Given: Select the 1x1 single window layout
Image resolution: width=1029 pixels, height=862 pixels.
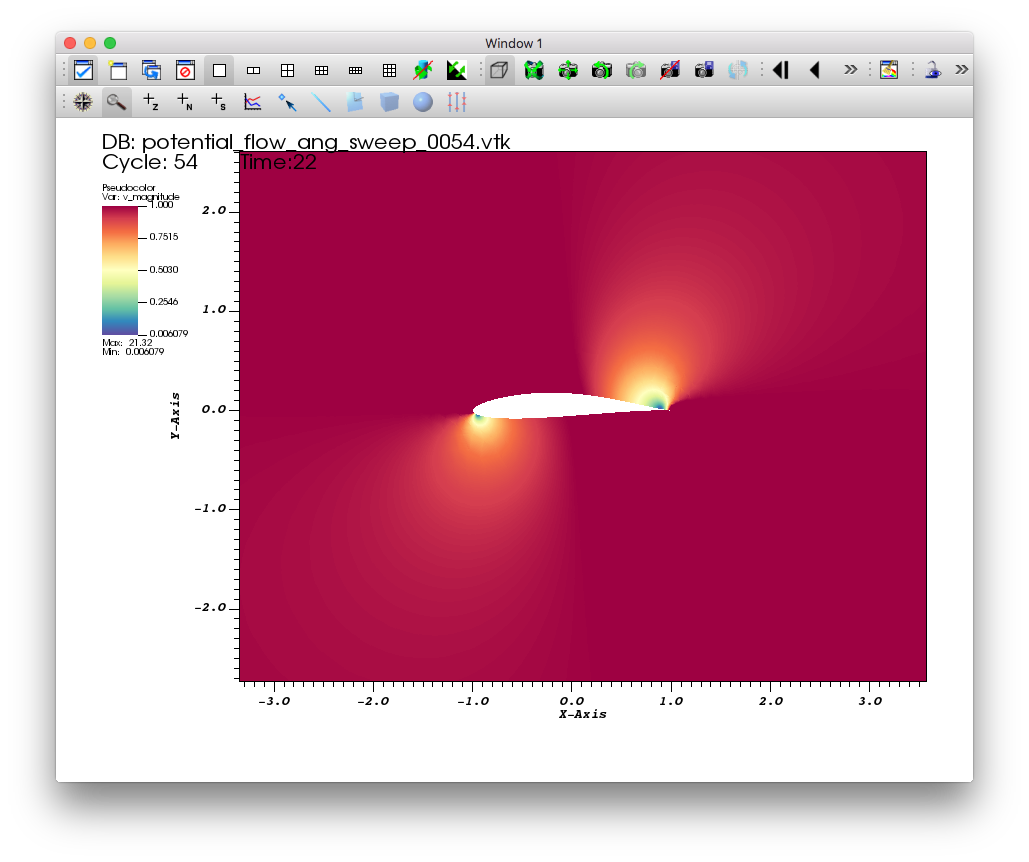Looking at the screenshot, I should tap(219, 70).
